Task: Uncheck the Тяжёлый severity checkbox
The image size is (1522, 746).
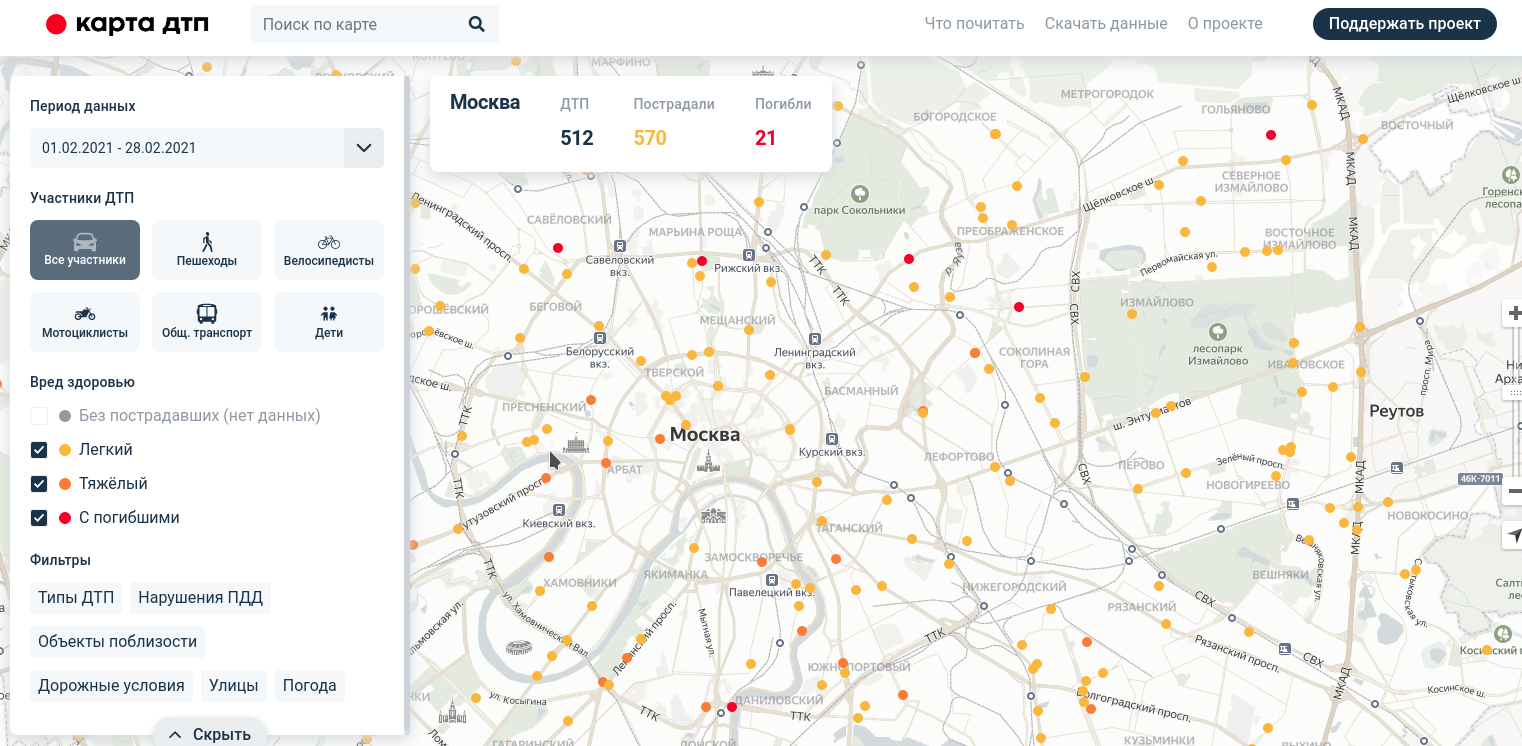Action: click(x=39, y=484)
